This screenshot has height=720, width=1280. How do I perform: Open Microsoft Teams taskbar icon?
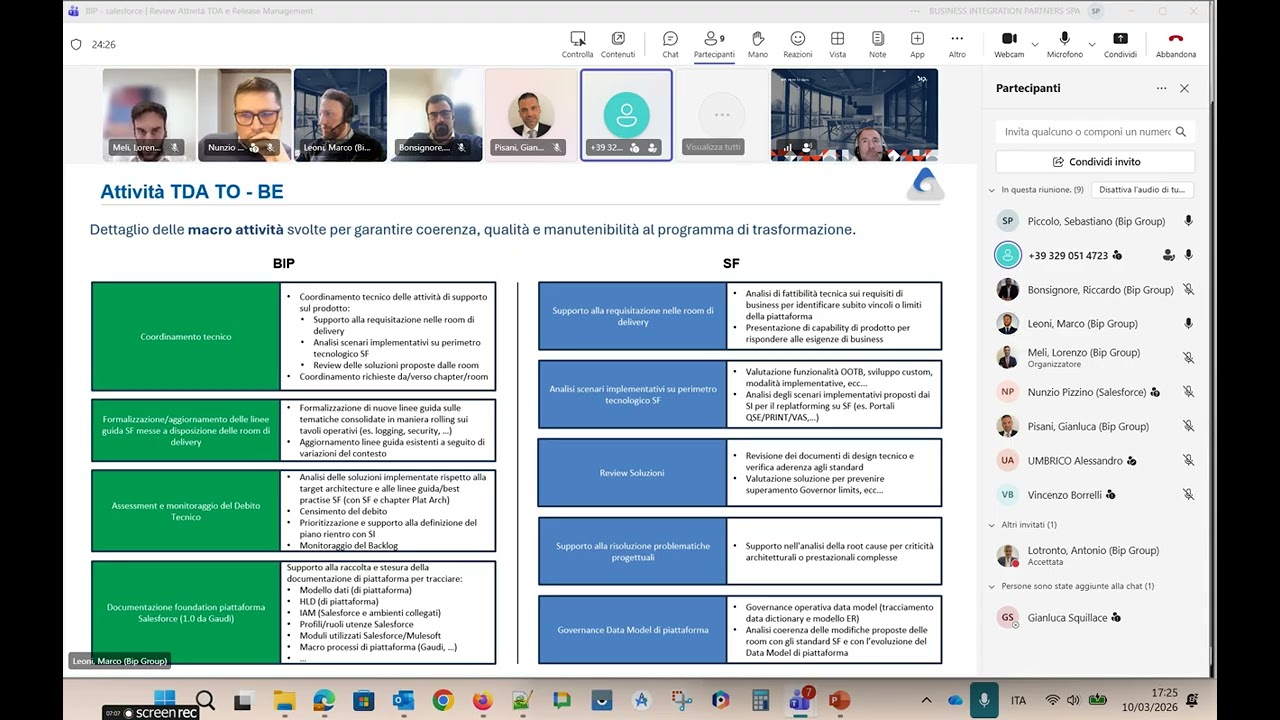pos(800,700)
